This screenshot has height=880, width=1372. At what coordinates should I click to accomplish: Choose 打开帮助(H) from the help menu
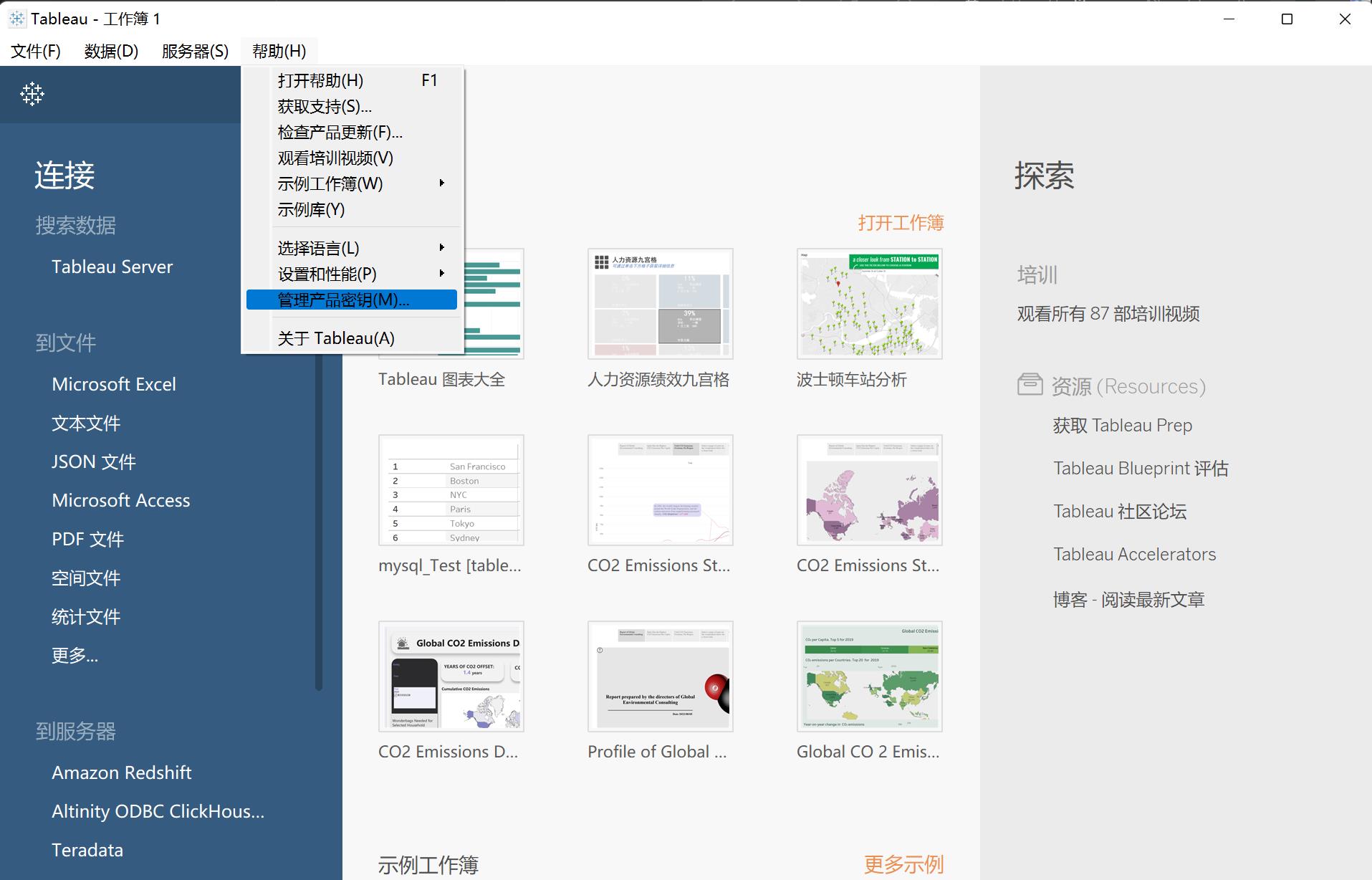352,80
